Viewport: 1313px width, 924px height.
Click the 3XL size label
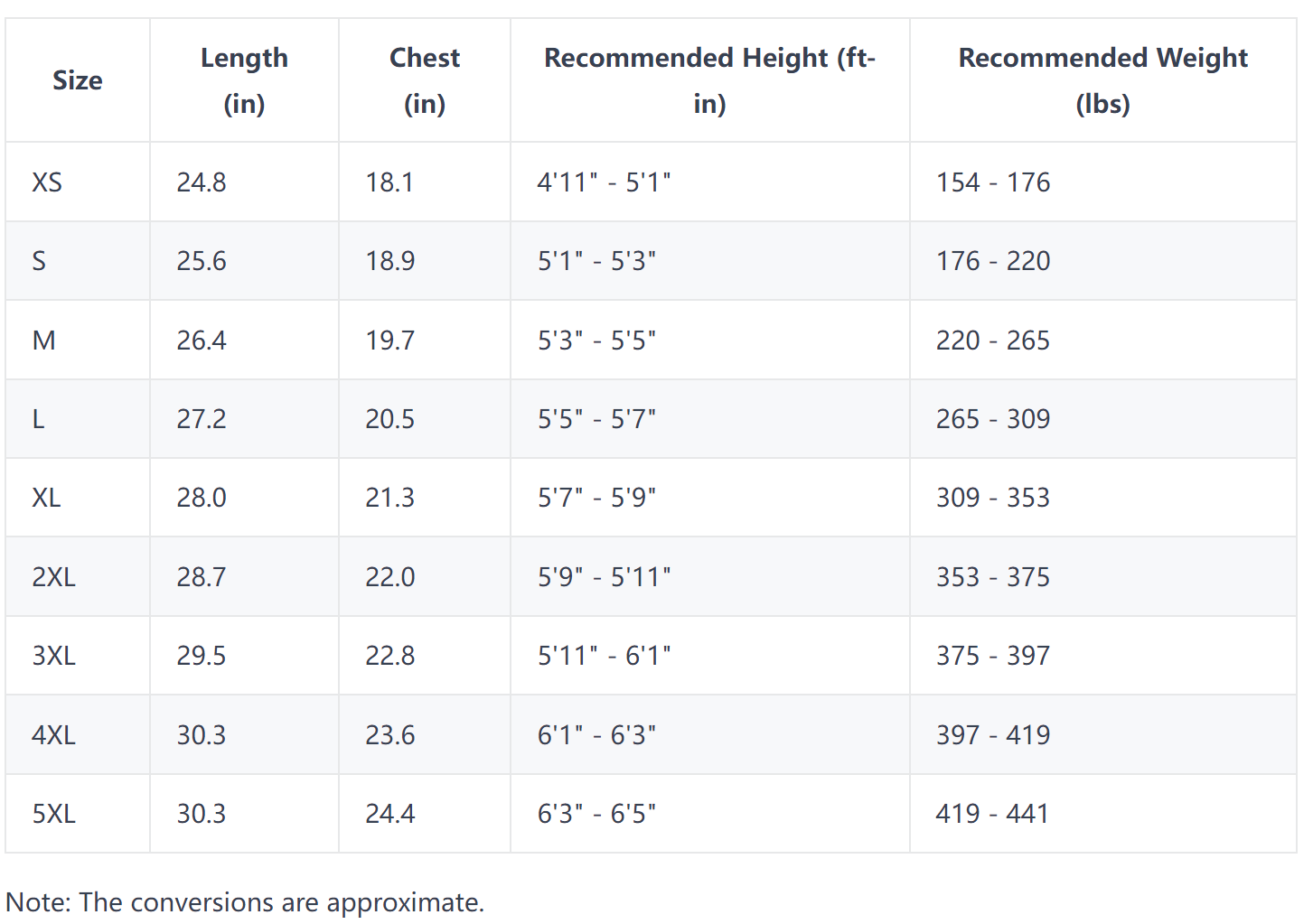(x=53, y=656)
